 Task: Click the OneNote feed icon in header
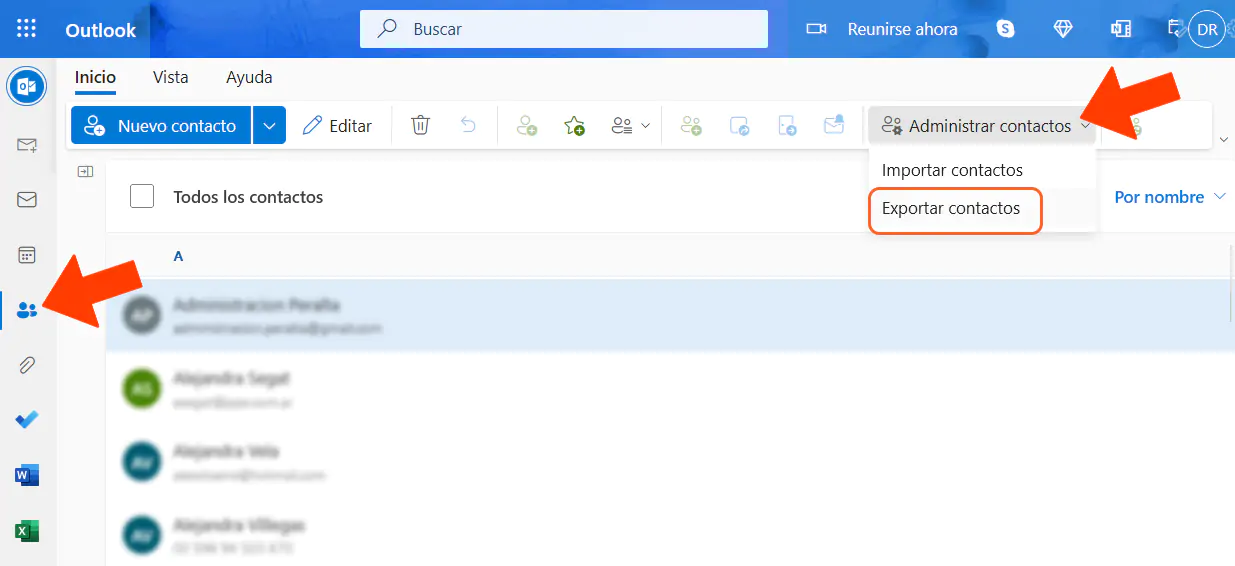pos(1120,29)
